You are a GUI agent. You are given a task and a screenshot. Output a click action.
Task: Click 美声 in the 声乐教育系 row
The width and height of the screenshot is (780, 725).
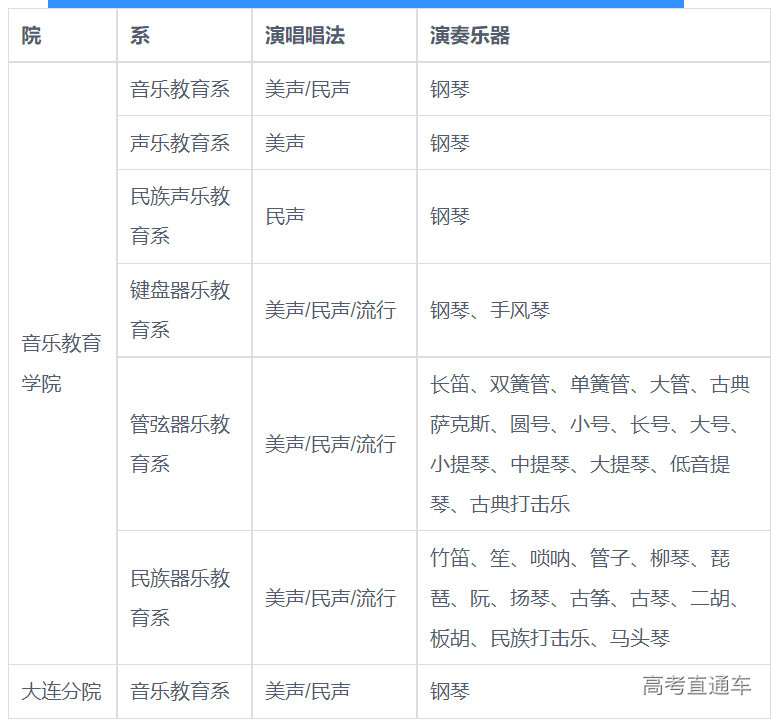(285, 143)
